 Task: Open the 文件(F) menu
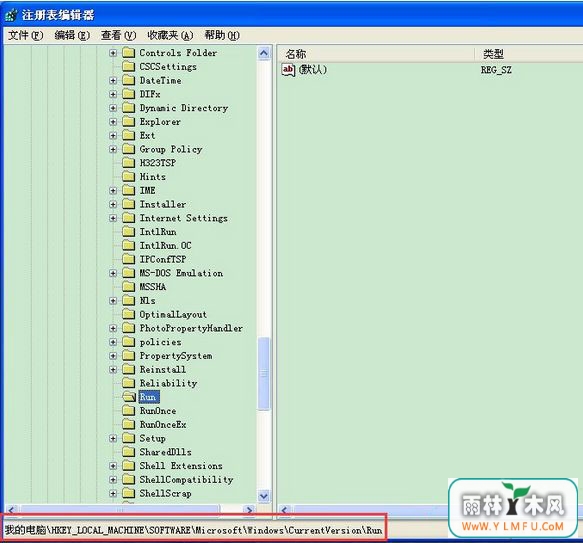26,35
